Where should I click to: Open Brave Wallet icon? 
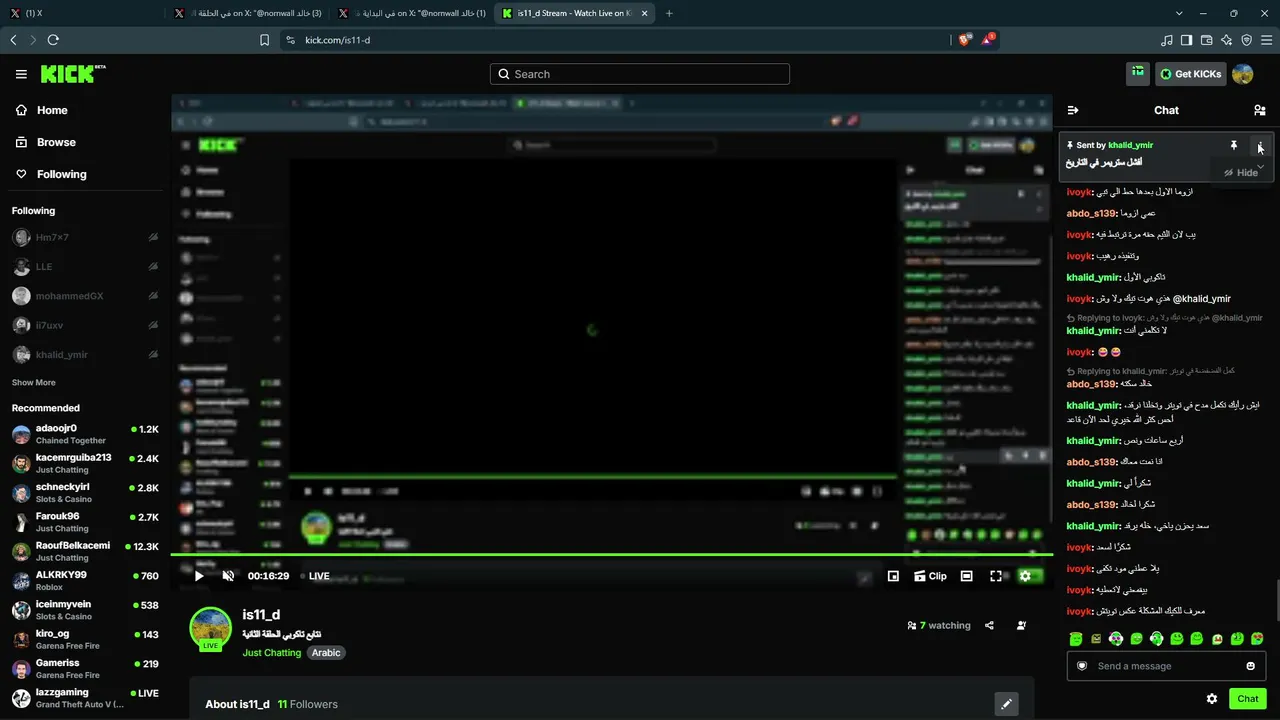point(1206,40)
